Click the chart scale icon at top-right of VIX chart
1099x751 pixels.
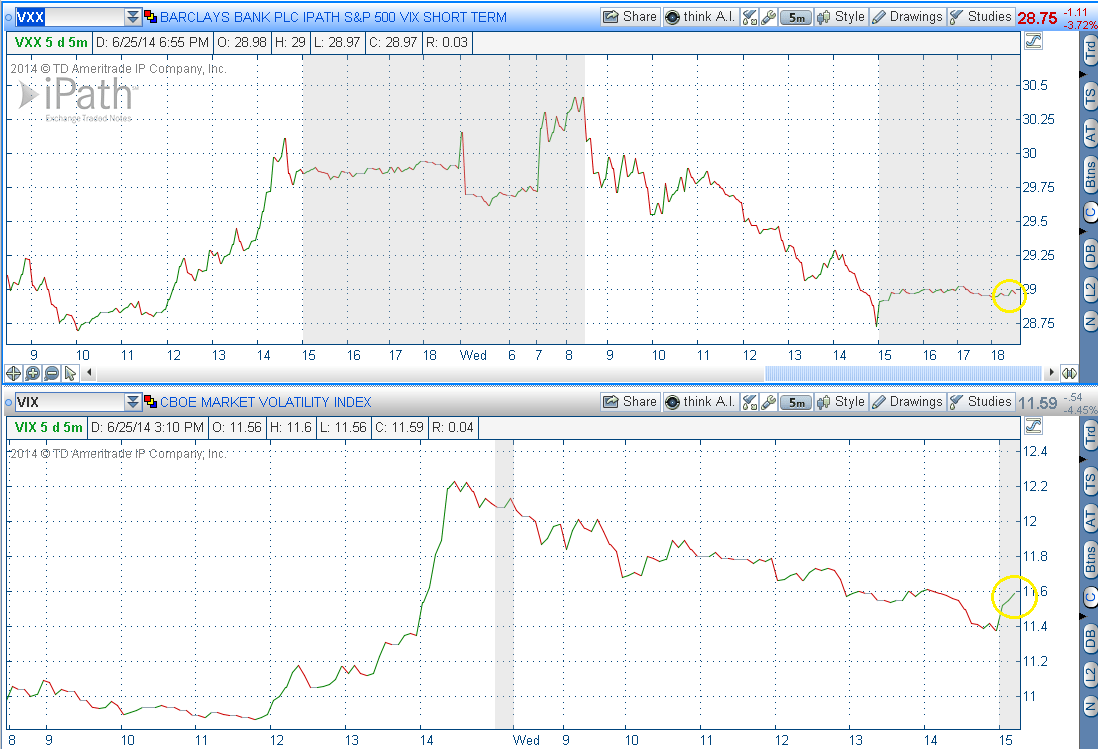pyautogui.click(x=1034, y=427)
